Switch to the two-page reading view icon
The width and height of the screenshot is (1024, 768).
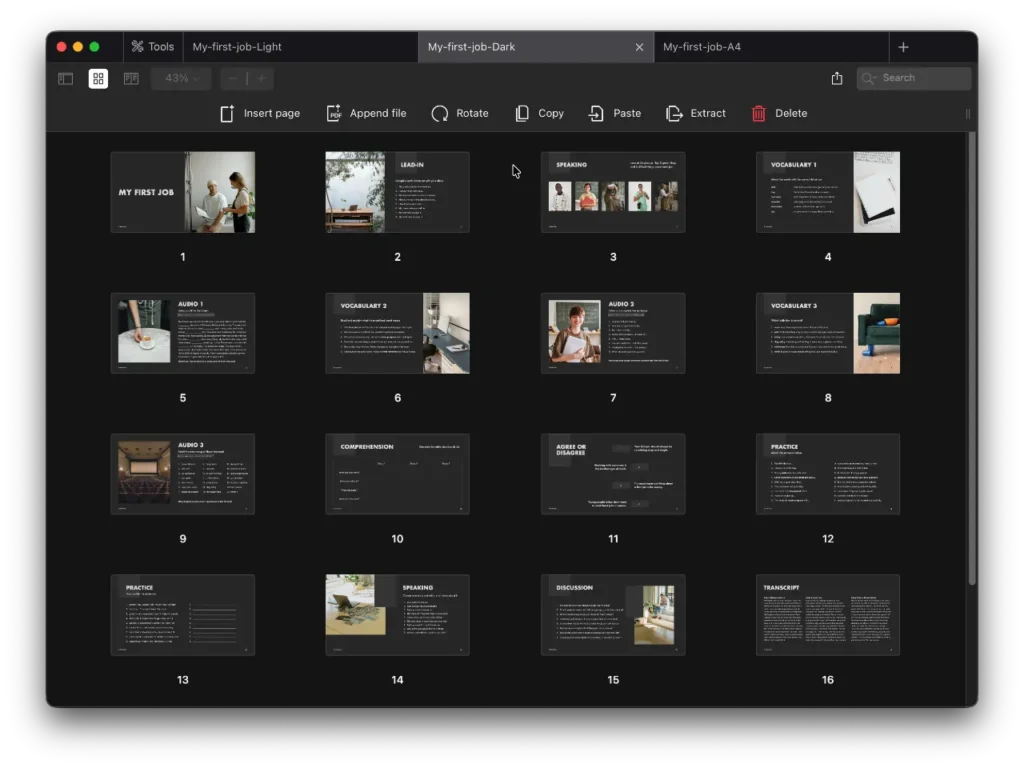131,78
